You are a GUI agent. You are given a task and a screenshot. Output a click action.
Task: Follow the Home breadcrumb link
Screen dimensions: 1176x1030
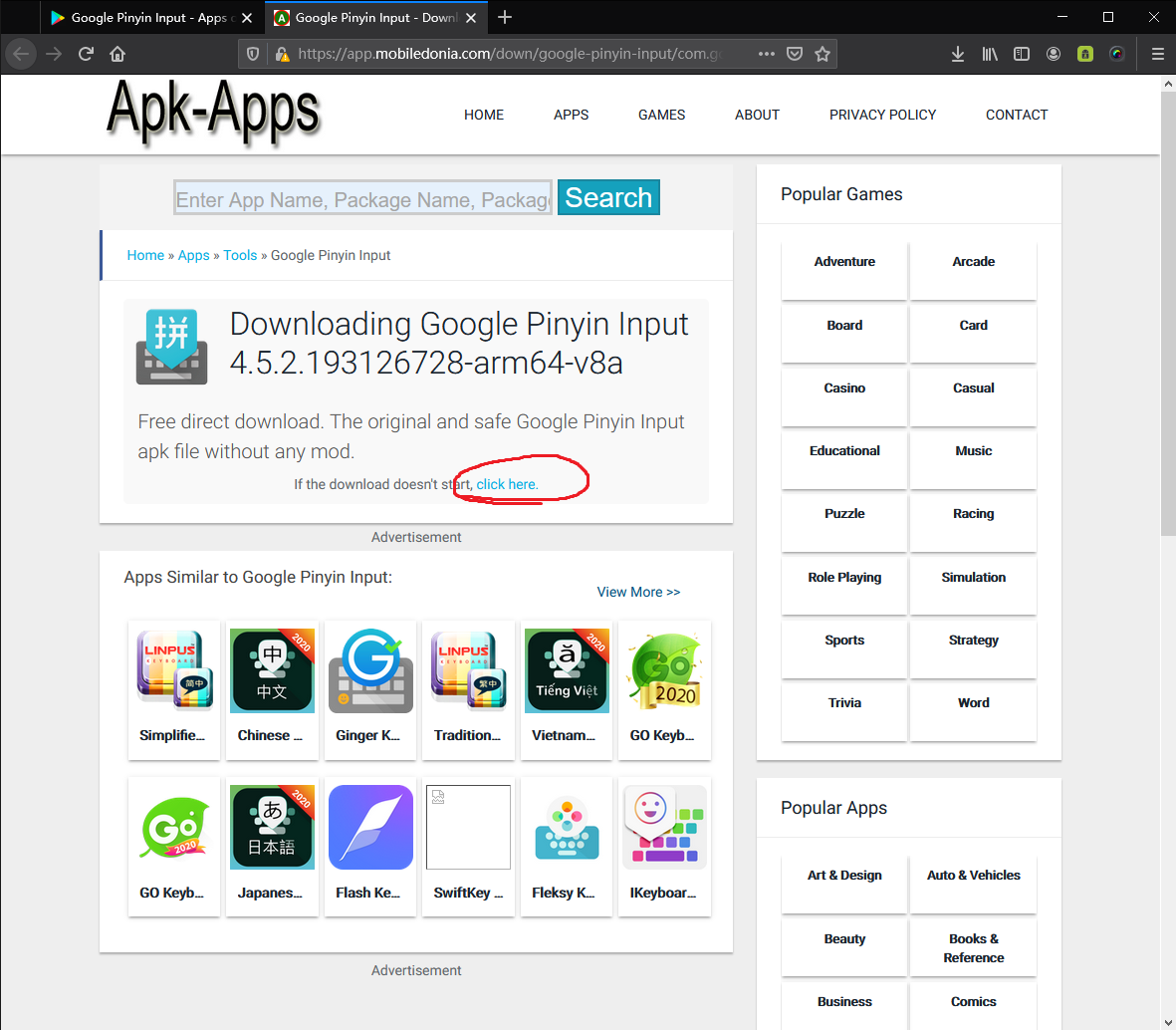(145, 255)
